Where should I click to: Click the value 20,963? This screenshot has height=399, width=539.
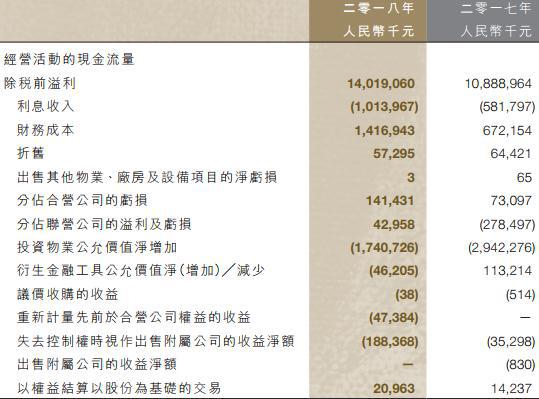coord(394,389)
